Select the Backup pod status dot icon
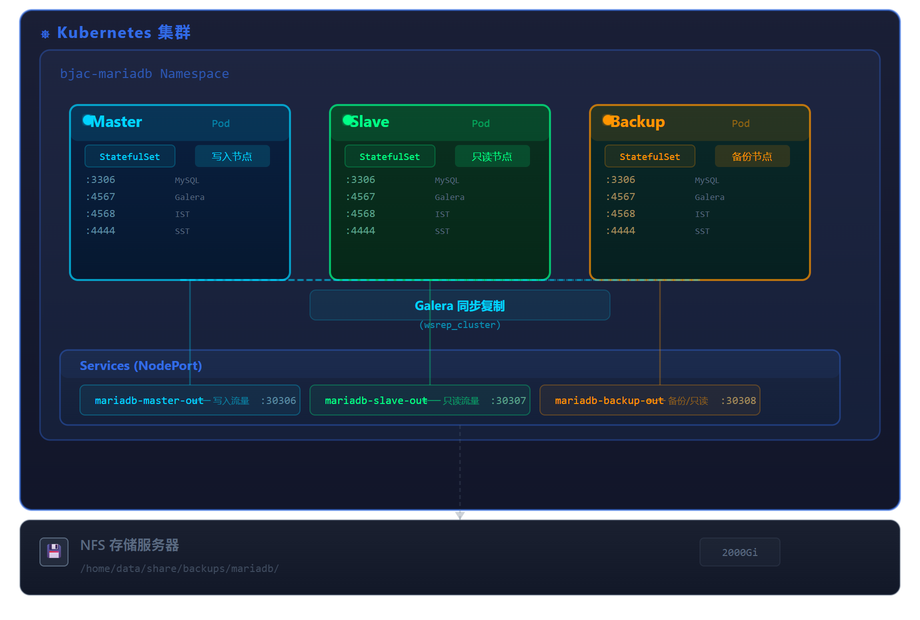Image resolution: width=920 pixels, height=620 pixels. point(607,122)
